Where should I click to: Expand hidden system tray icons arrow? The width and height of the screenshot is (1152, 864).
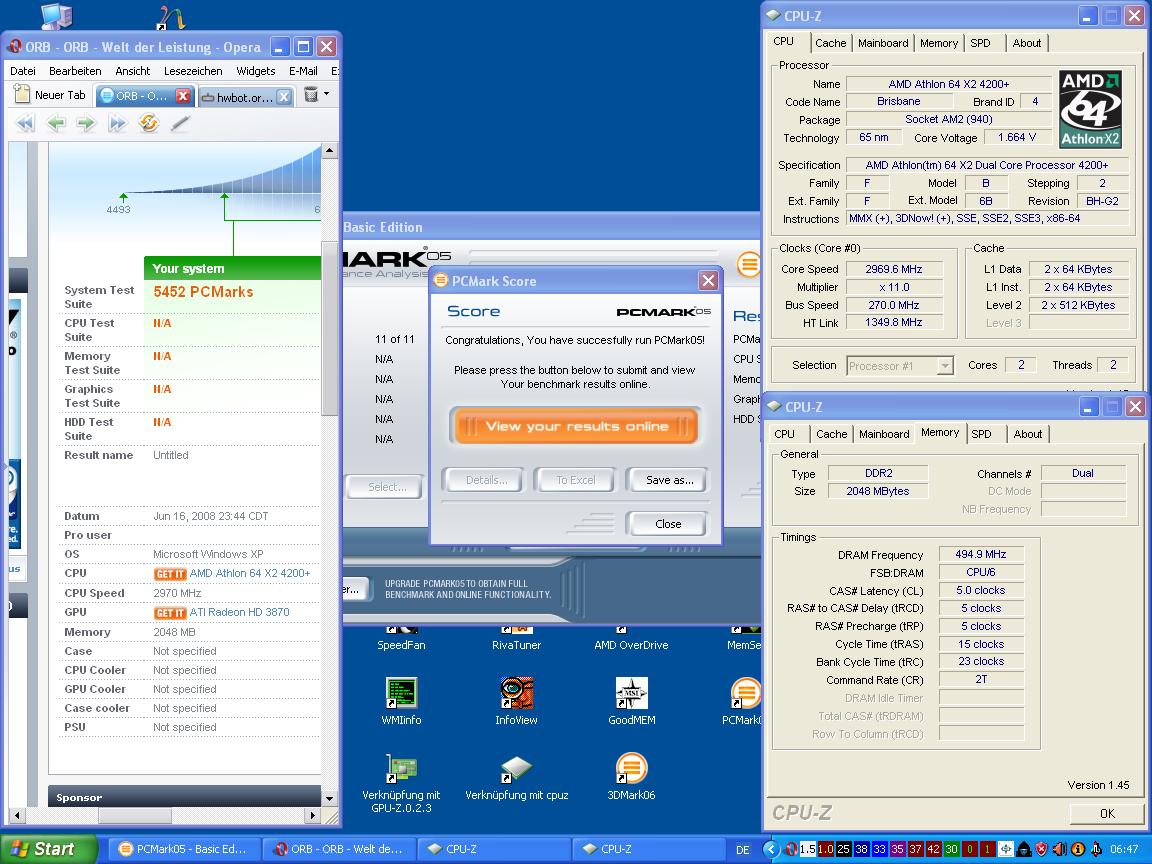pyautogui.click(x=770, y=849)
